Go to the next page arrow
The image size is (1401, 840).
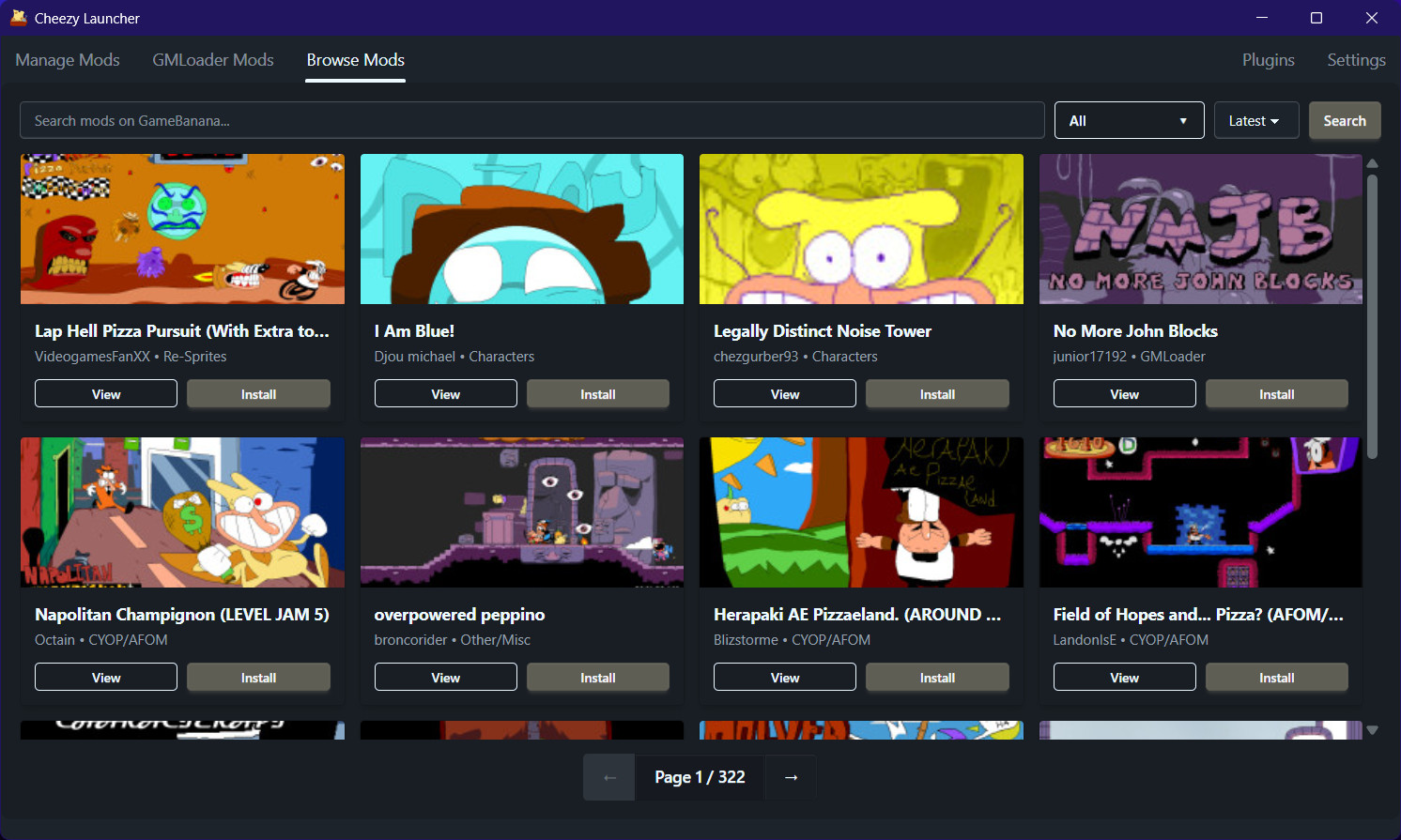791,777
